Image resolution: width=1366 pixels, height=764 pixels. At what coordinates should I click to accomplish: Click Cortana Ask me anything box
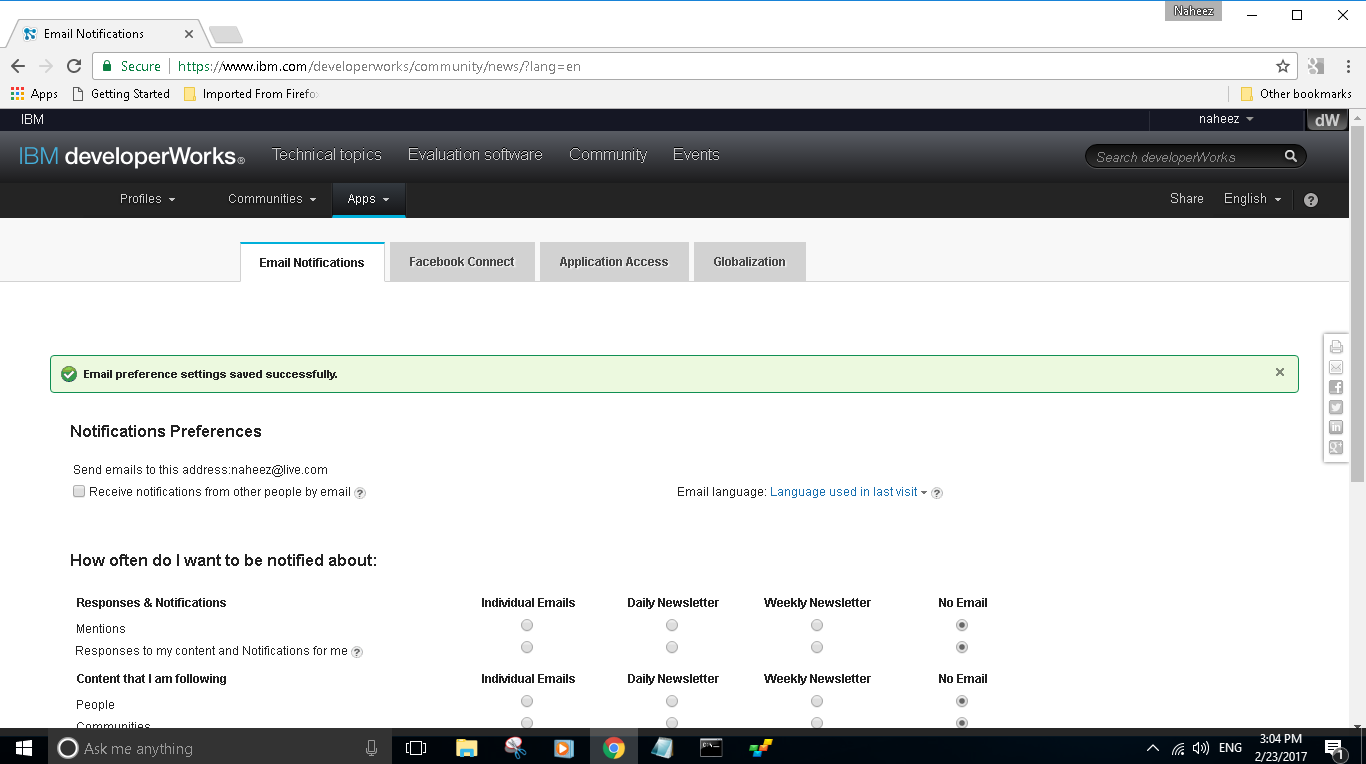tap(218, 748)
